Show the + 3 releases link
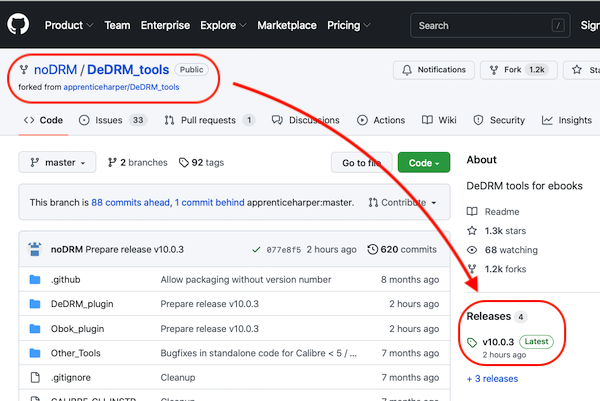Screen dimensions: 600x401 click(x=492, y=379)
